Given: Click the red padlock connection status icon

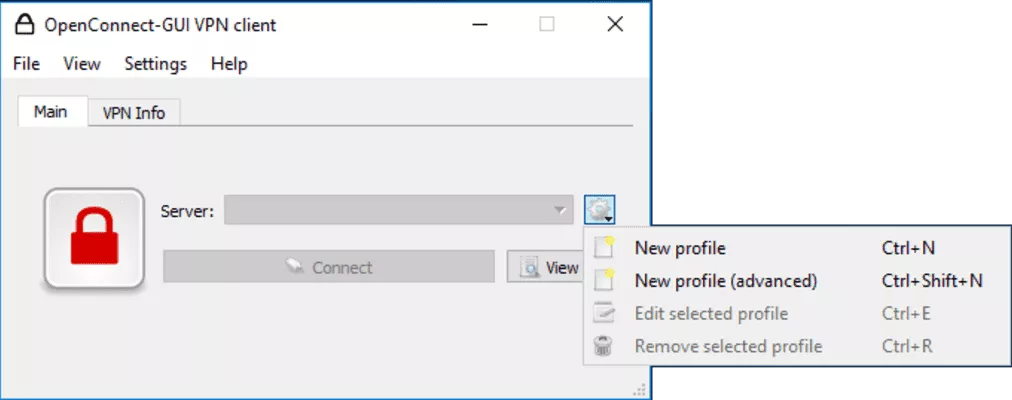Looking at the screenshot, I should pos(93,238).
